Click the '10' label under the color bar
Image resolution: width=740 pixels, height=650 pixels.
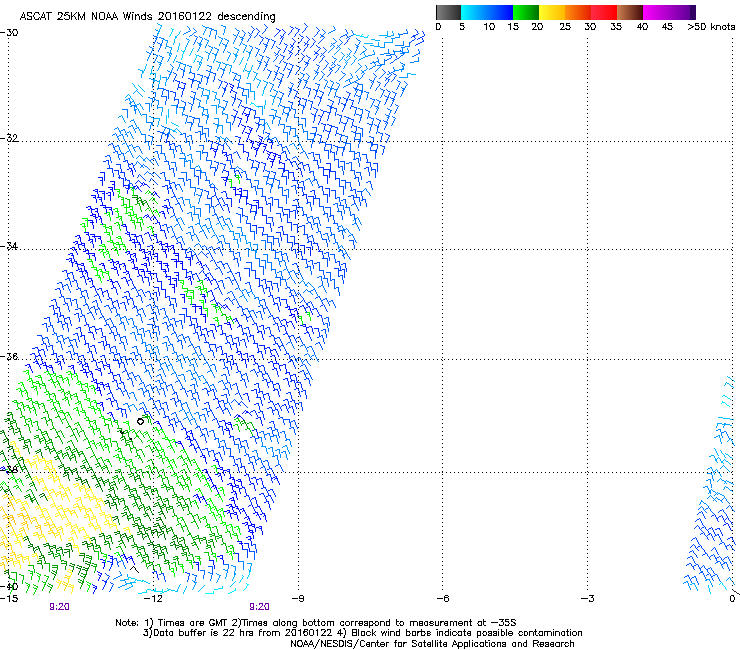coord(489,27)
